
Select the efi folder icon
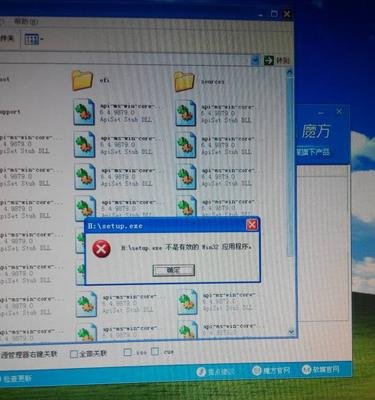point(82,81)
